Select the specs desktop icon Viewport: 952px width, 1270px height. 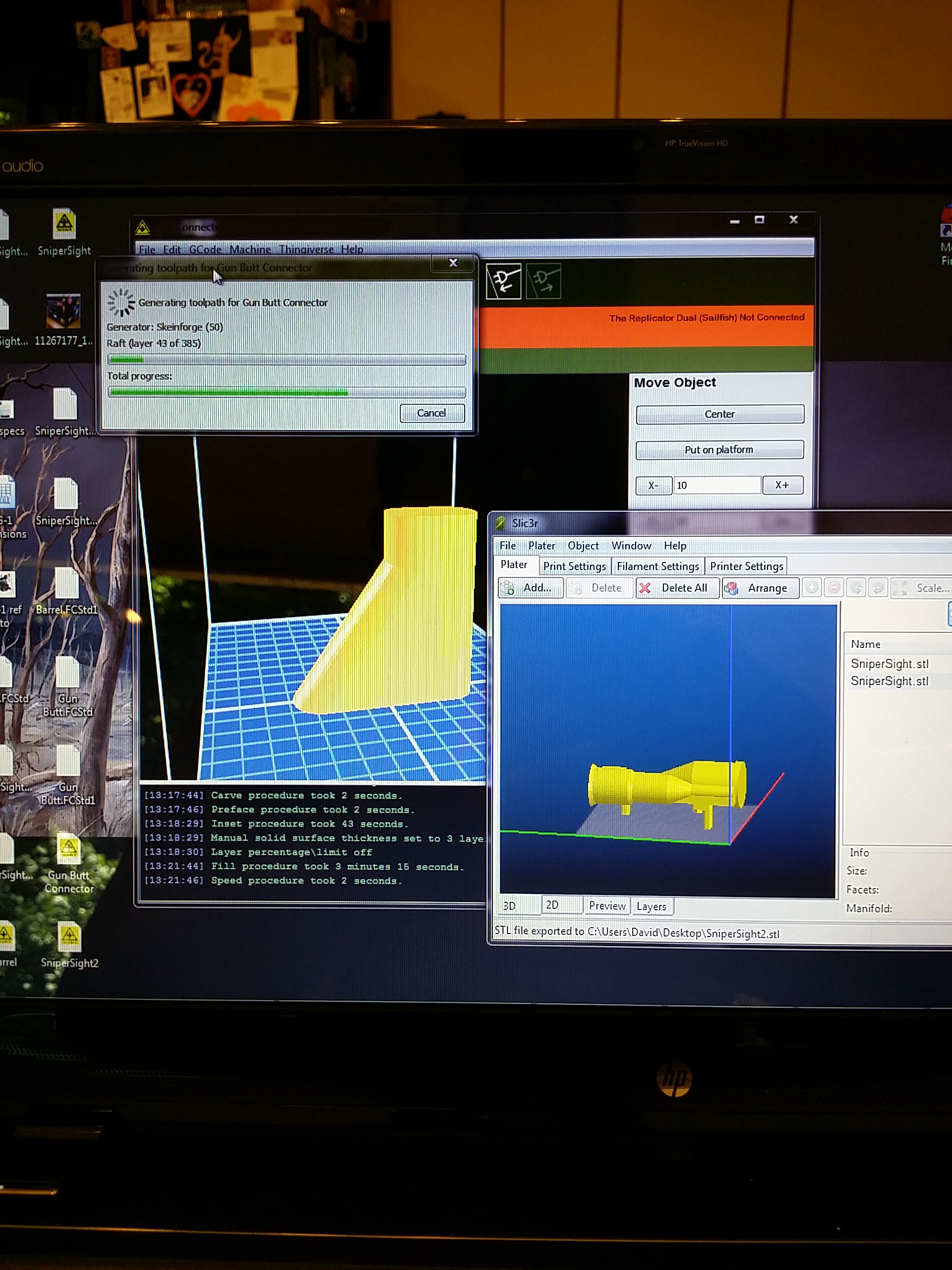tap(11, 418)
